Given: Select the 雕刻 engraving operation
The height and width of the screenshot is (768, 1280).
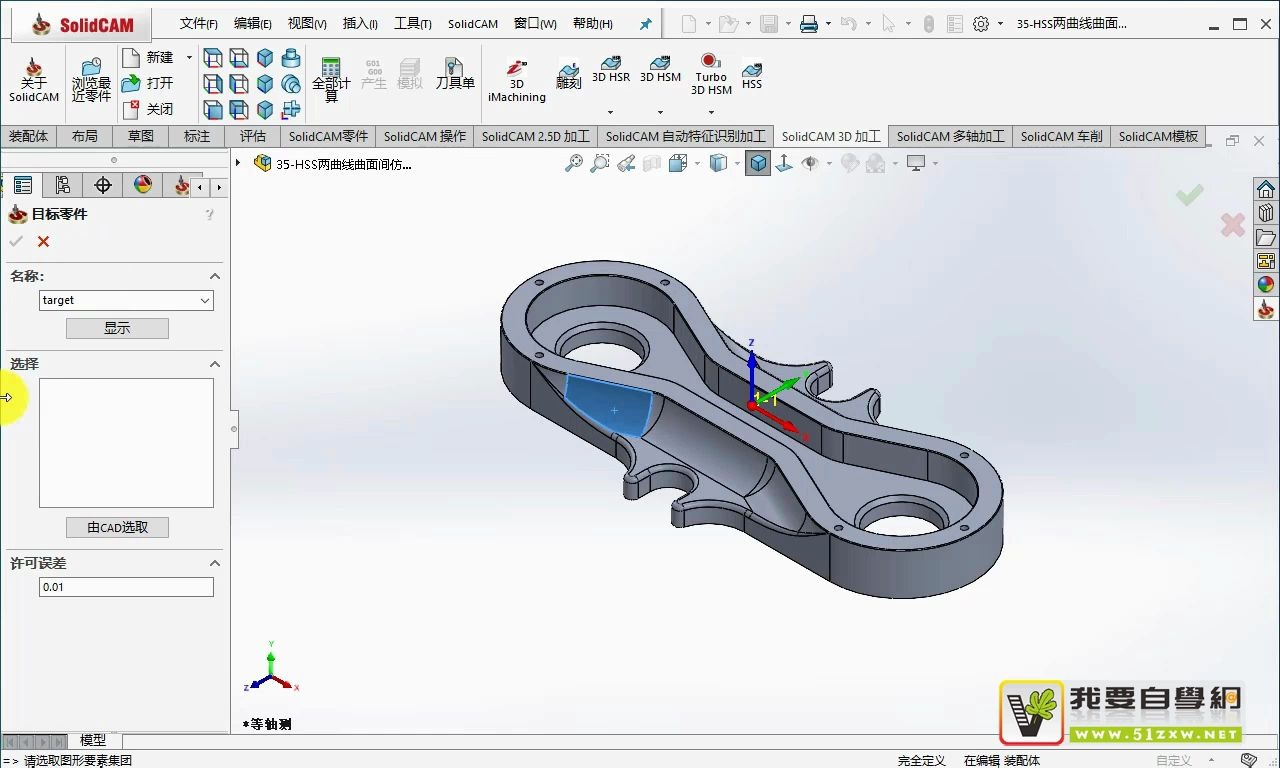Looking at the screenshot, I should coord(569,76).
